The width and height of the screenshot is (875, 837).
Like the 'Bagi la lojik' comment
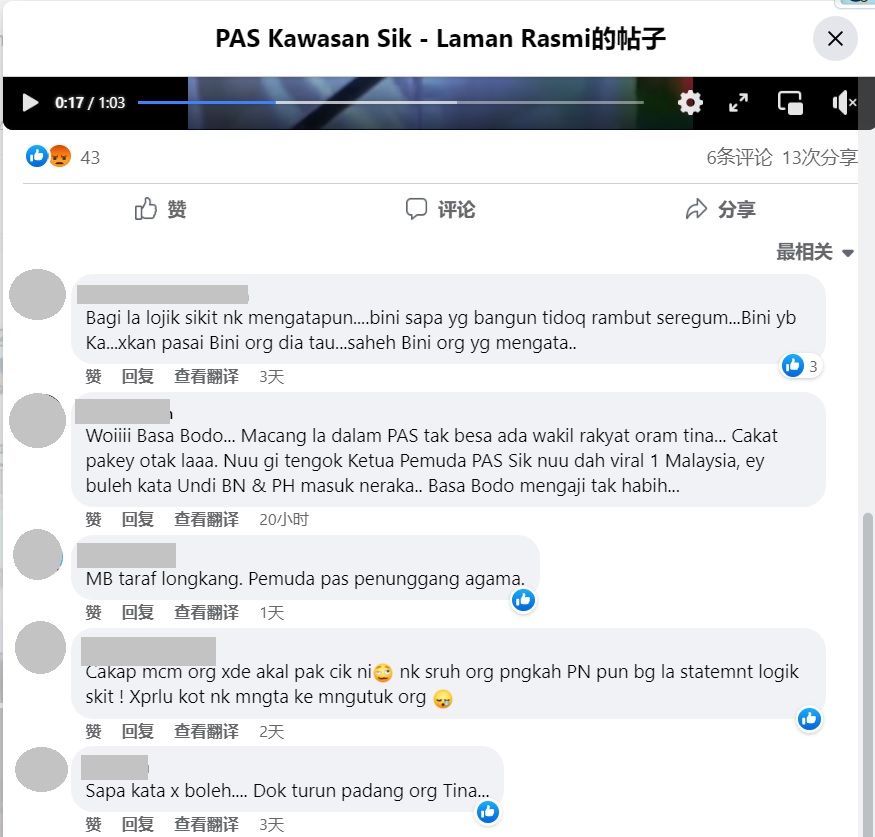click(x=93, y=377)
